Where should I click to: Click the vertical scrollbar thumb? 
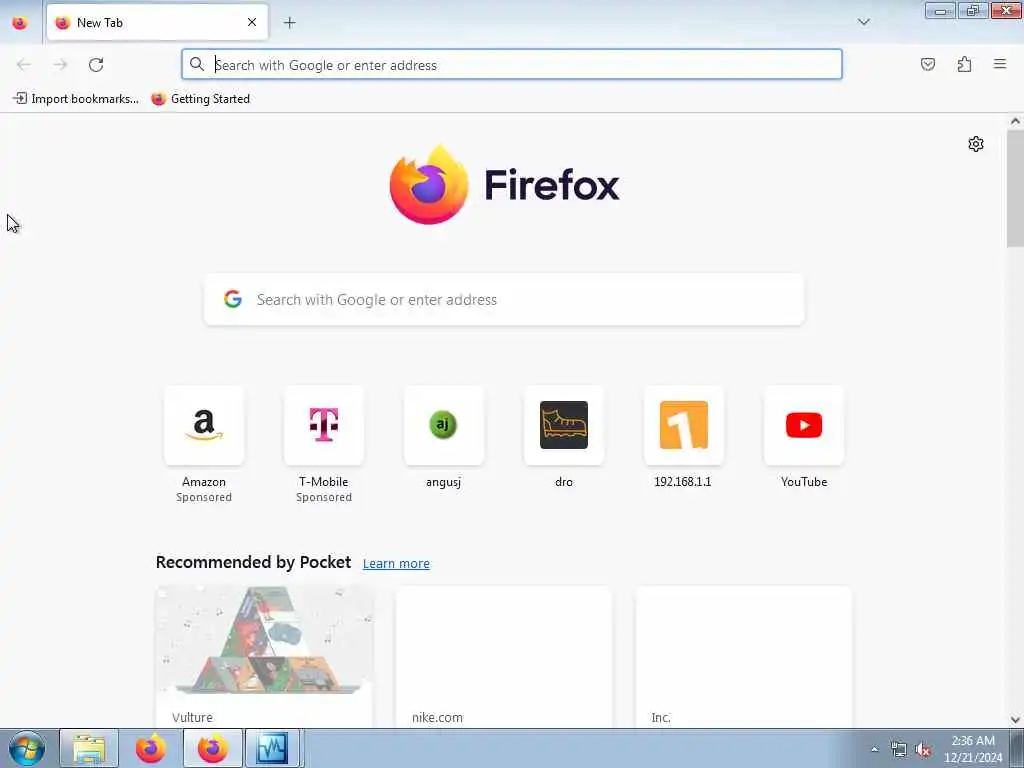[x=1015, y=188]
